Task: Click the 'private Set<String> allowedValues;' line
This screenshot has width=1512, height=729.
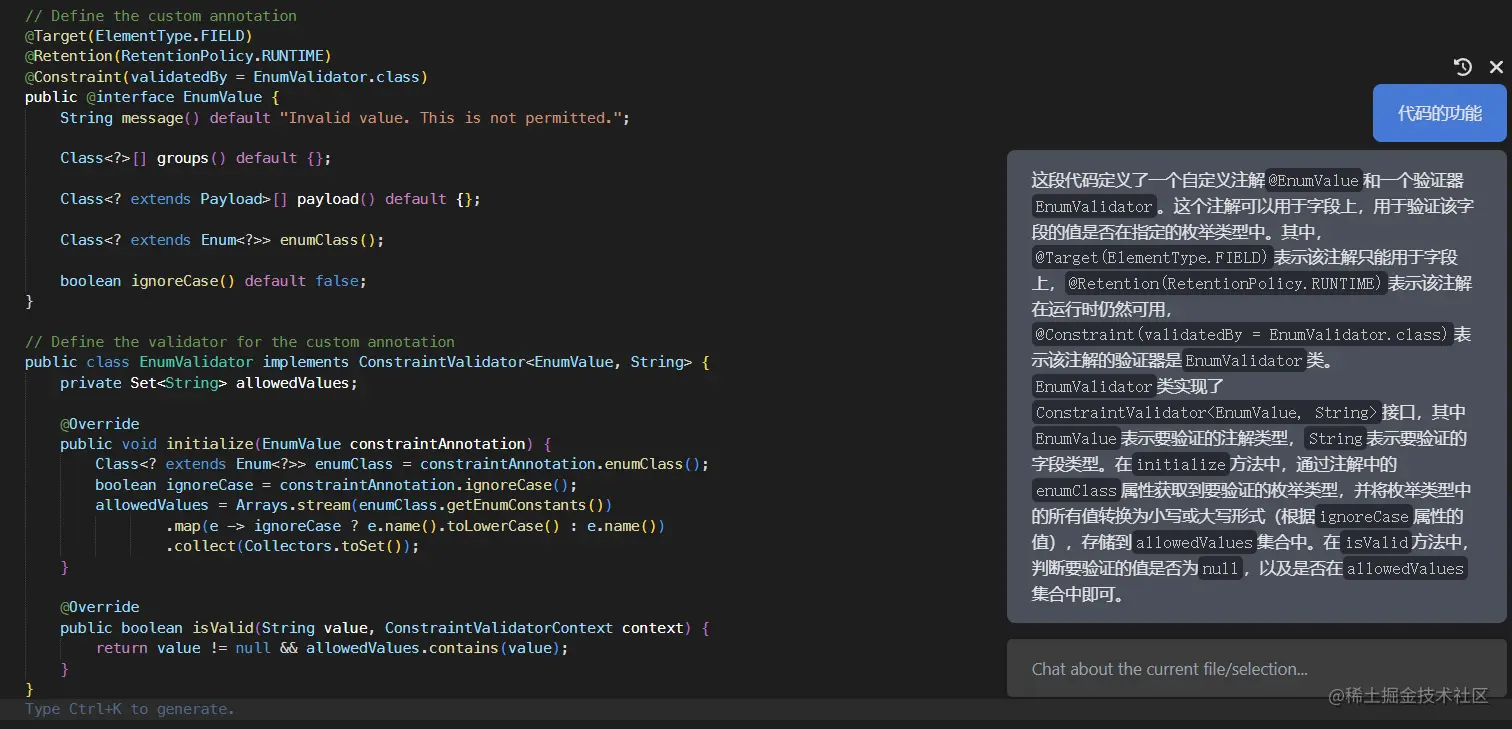Action: [x=208, y=383]
